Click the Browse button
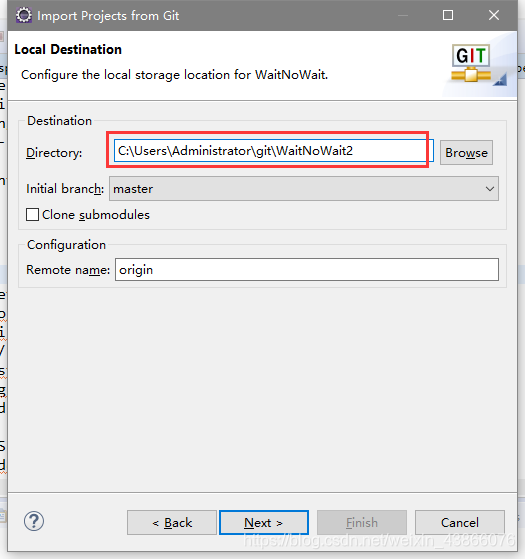The width and height of the screenshot is (525, 559). pos(466,153)
